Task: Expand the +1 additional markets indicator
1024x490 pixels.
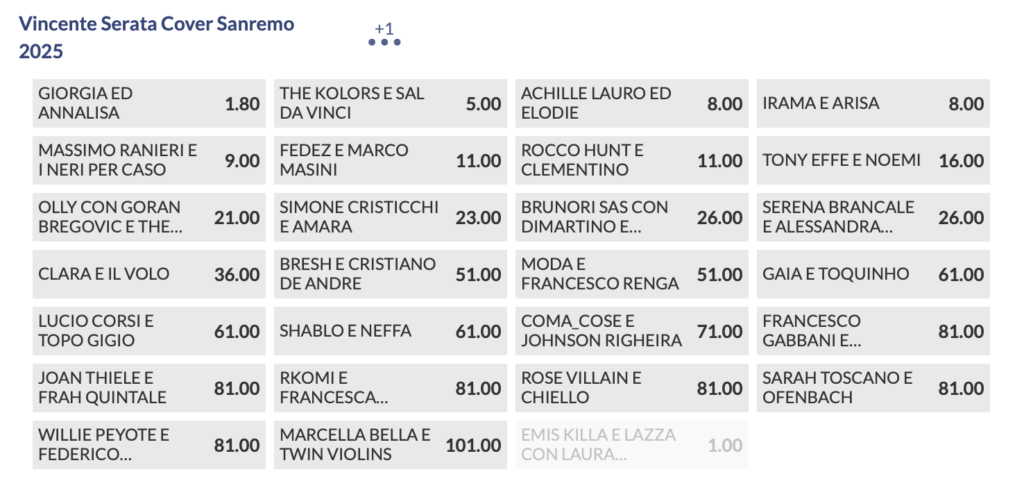Action: (x=384, y=28)
